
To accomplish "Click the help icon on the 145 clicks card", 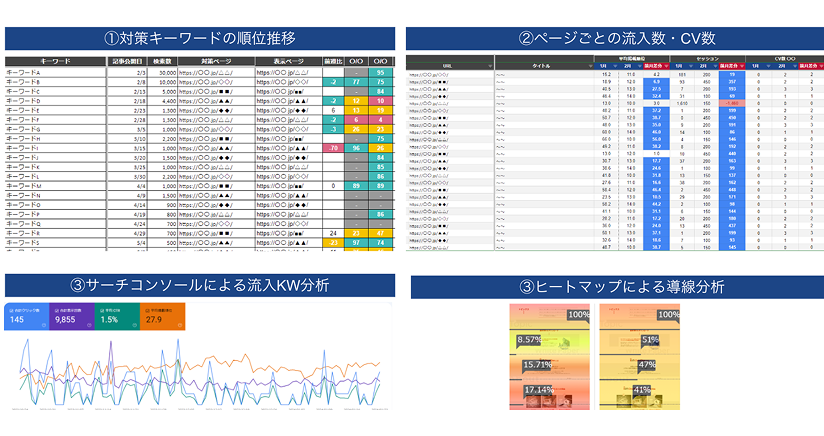I will click(x=43, y=326).
